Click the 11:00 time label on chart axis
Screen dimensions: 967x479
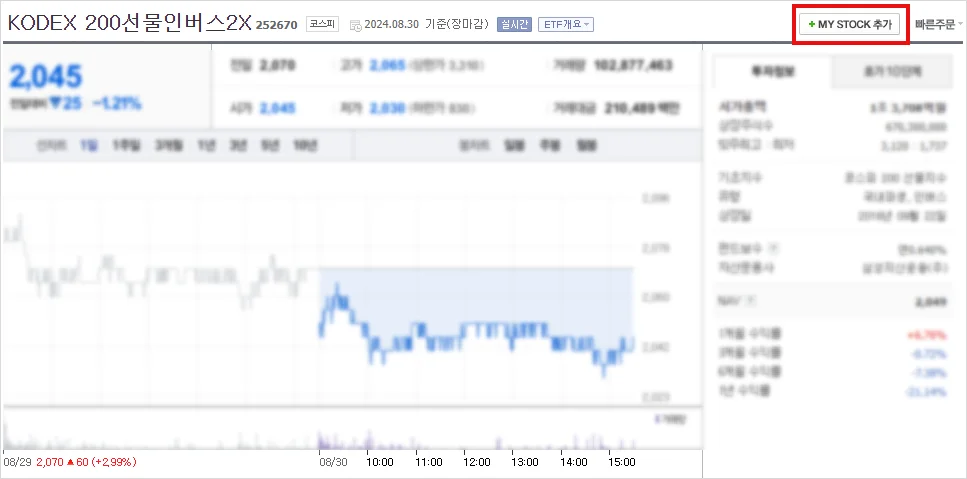[428, 462]
